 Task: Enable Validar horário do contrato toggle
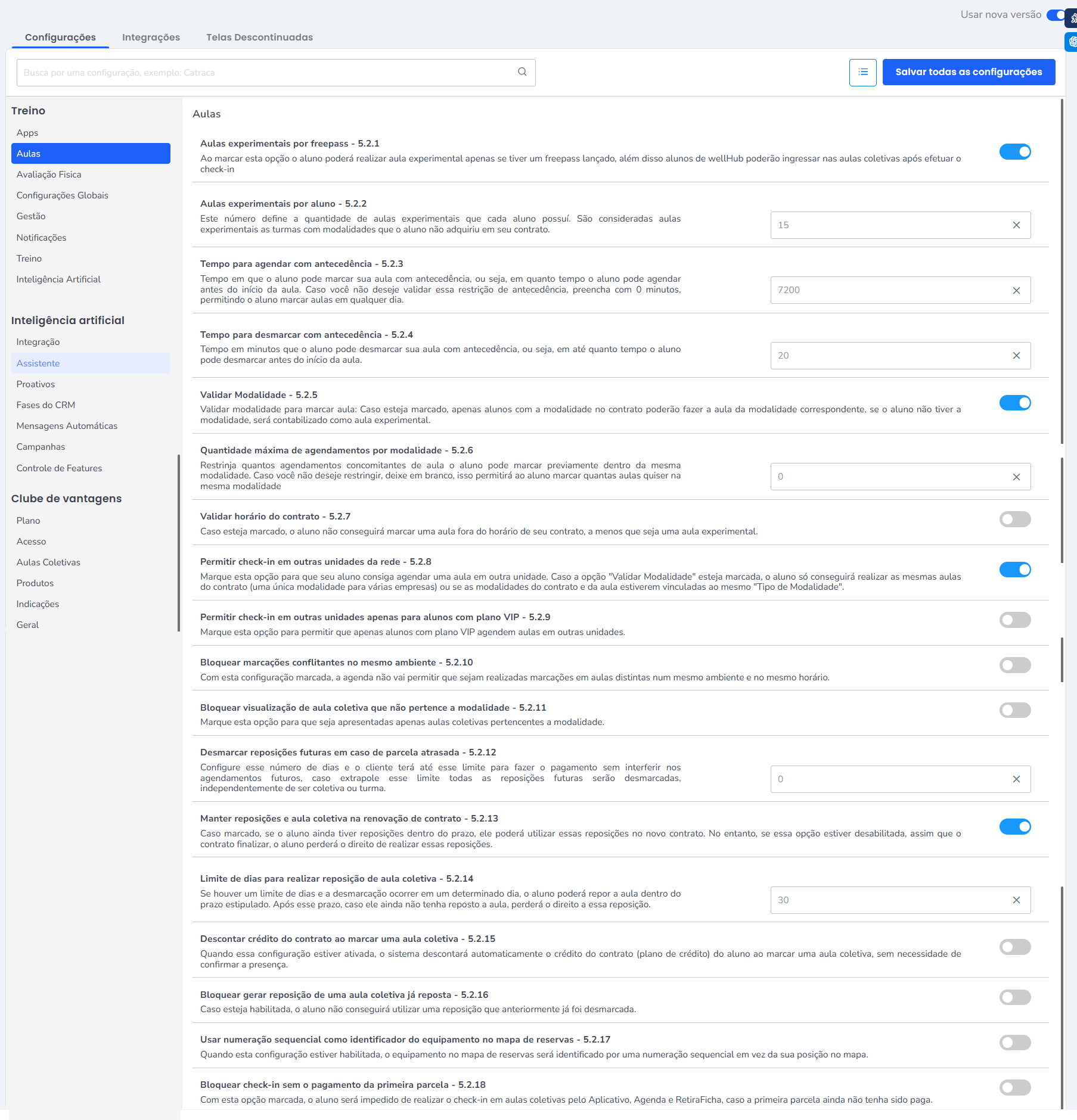click(1014, 519)
